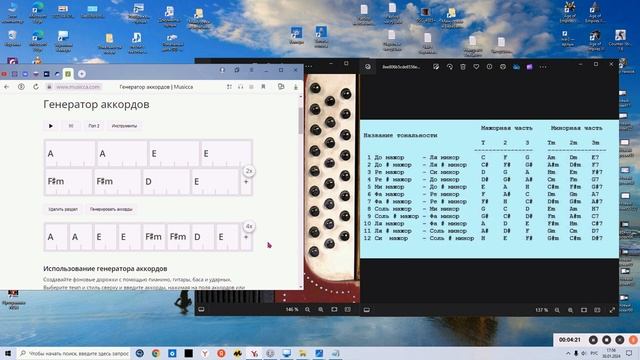Add a chord with plus in second section
640x360 pixels.
[x=246, y=237]
